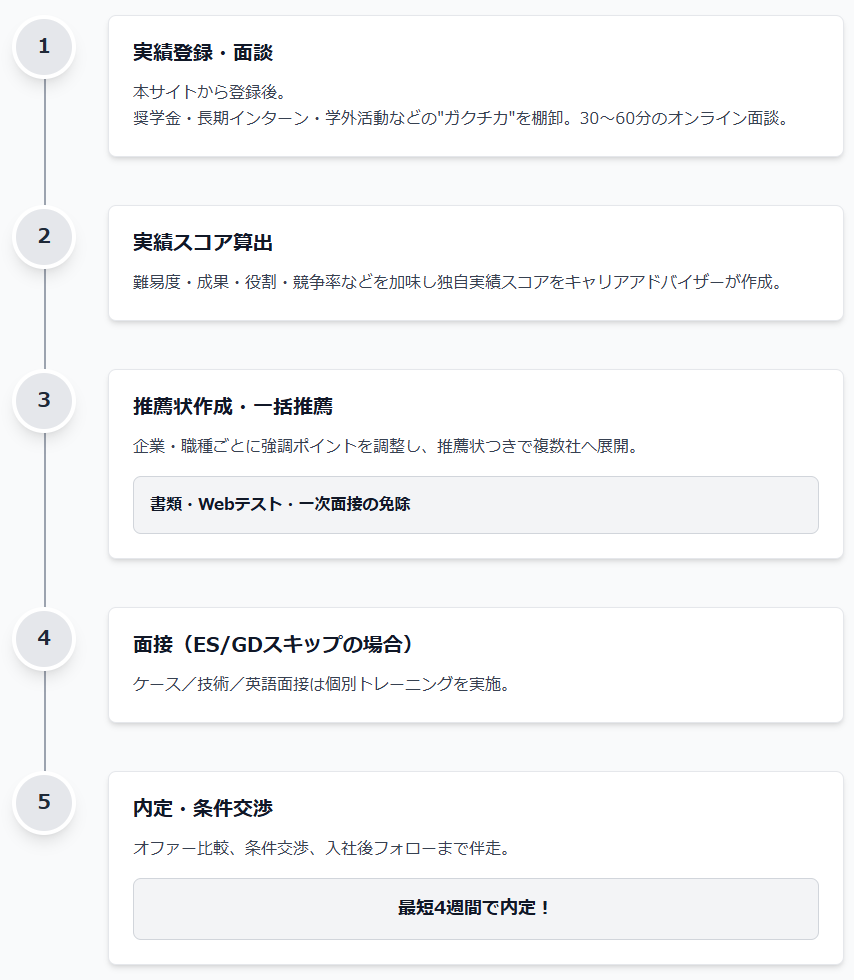Select the 推薦状作成・一括推薦 heading
Image resolution: width=854 pixels, height=980 pixels.
[233, 407]
